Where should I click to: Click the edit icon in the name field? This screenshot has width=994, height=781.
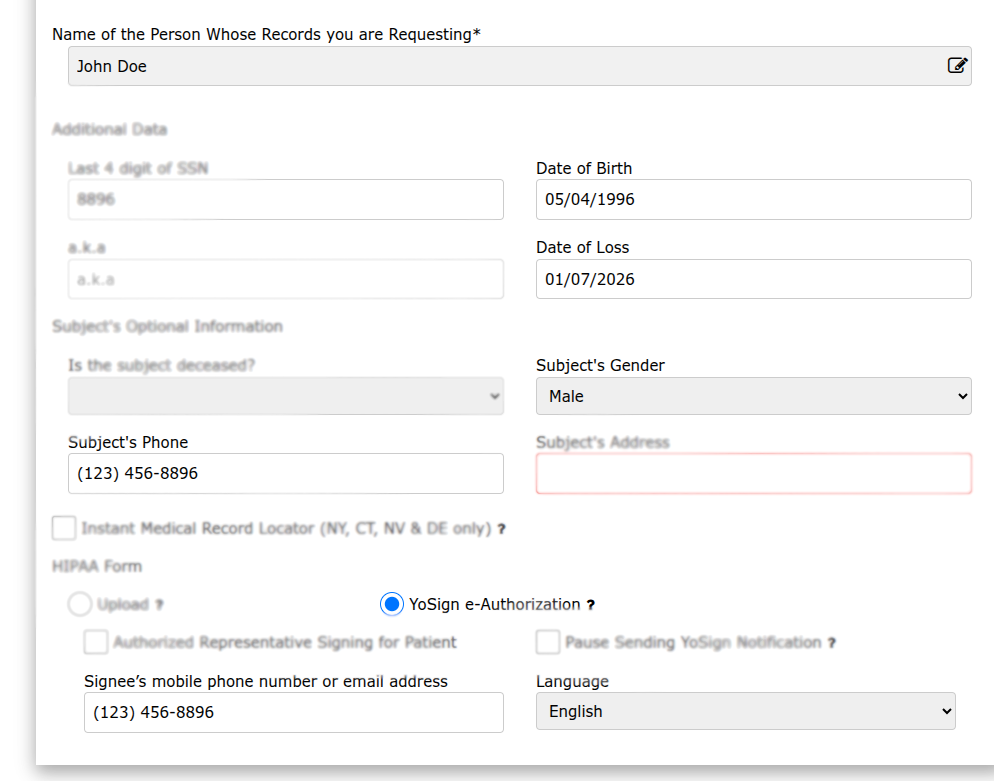(x=957, y=65)
